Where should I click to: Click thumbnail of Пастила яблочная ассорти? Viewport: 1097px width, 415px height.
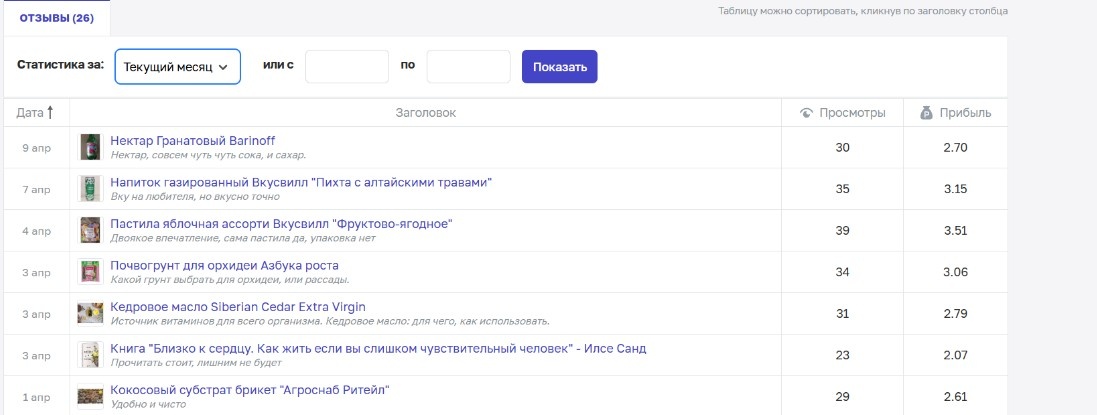(90, 230)
